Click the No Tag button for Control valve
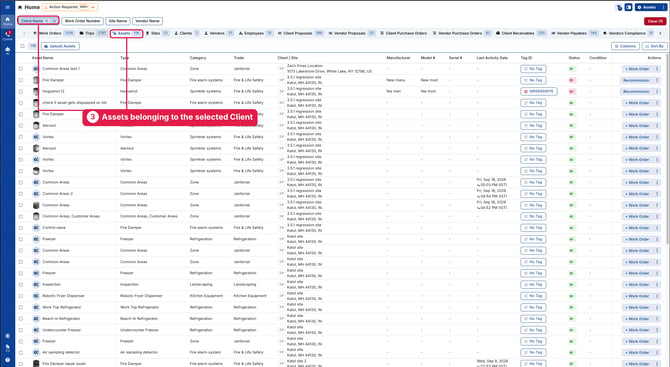The height and width of the screenshot is (367, 670). point(533,228)
